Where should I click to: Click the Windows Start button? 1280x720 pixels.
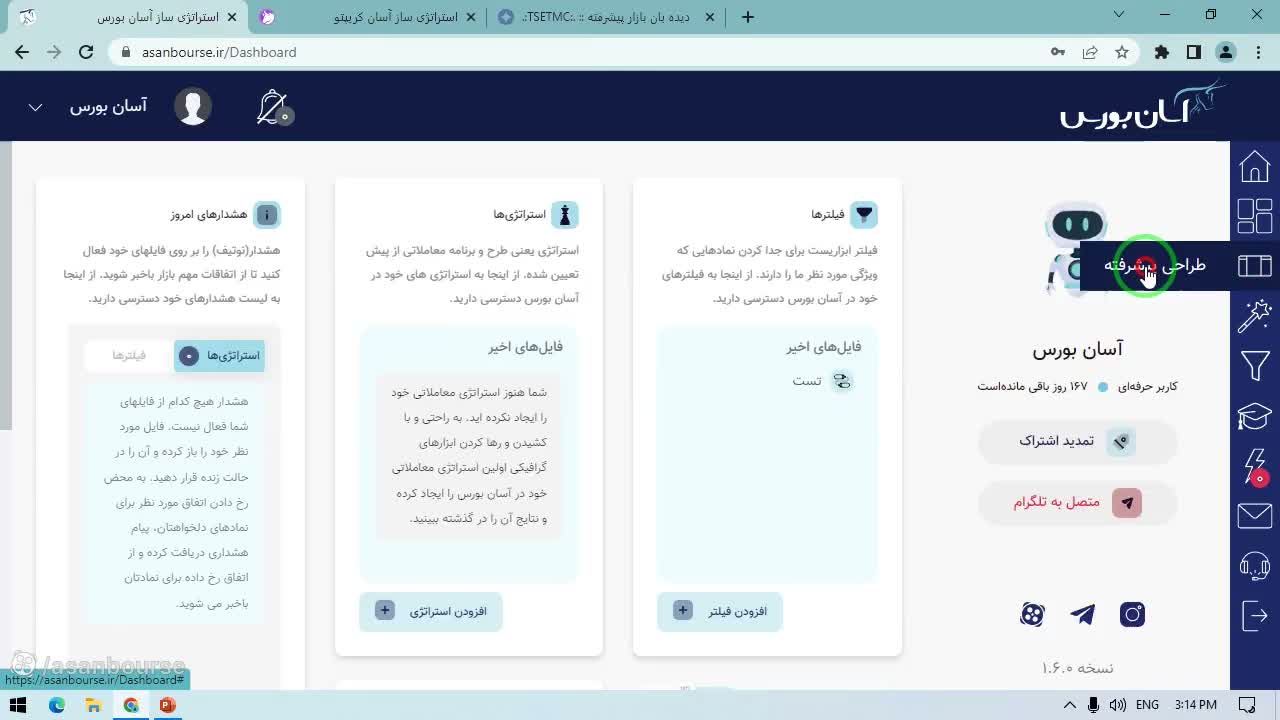(20, 705)
